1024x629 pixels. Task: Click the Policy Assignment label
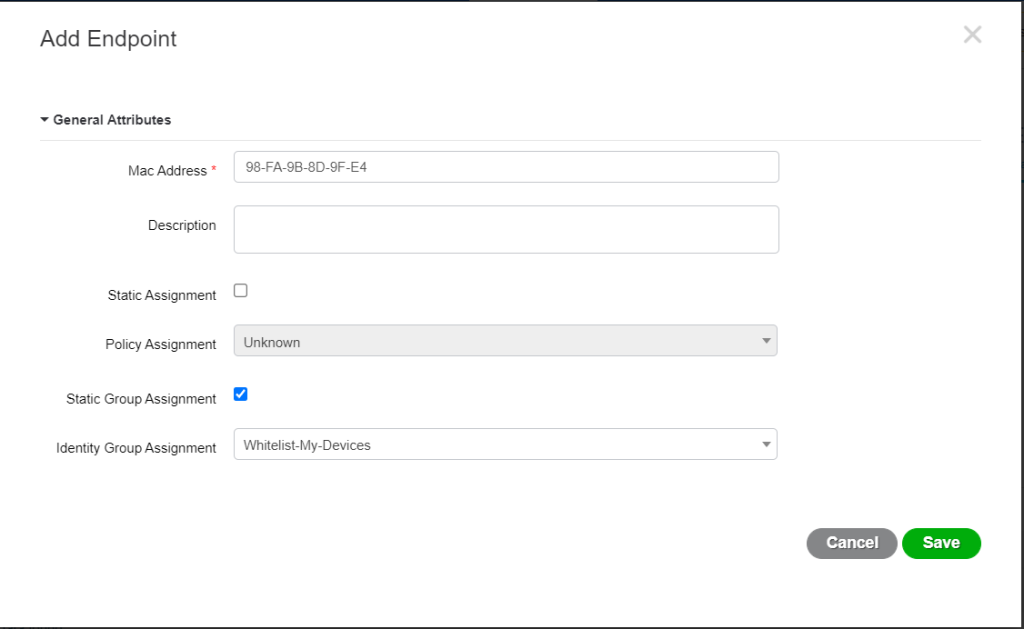(161, 344)
